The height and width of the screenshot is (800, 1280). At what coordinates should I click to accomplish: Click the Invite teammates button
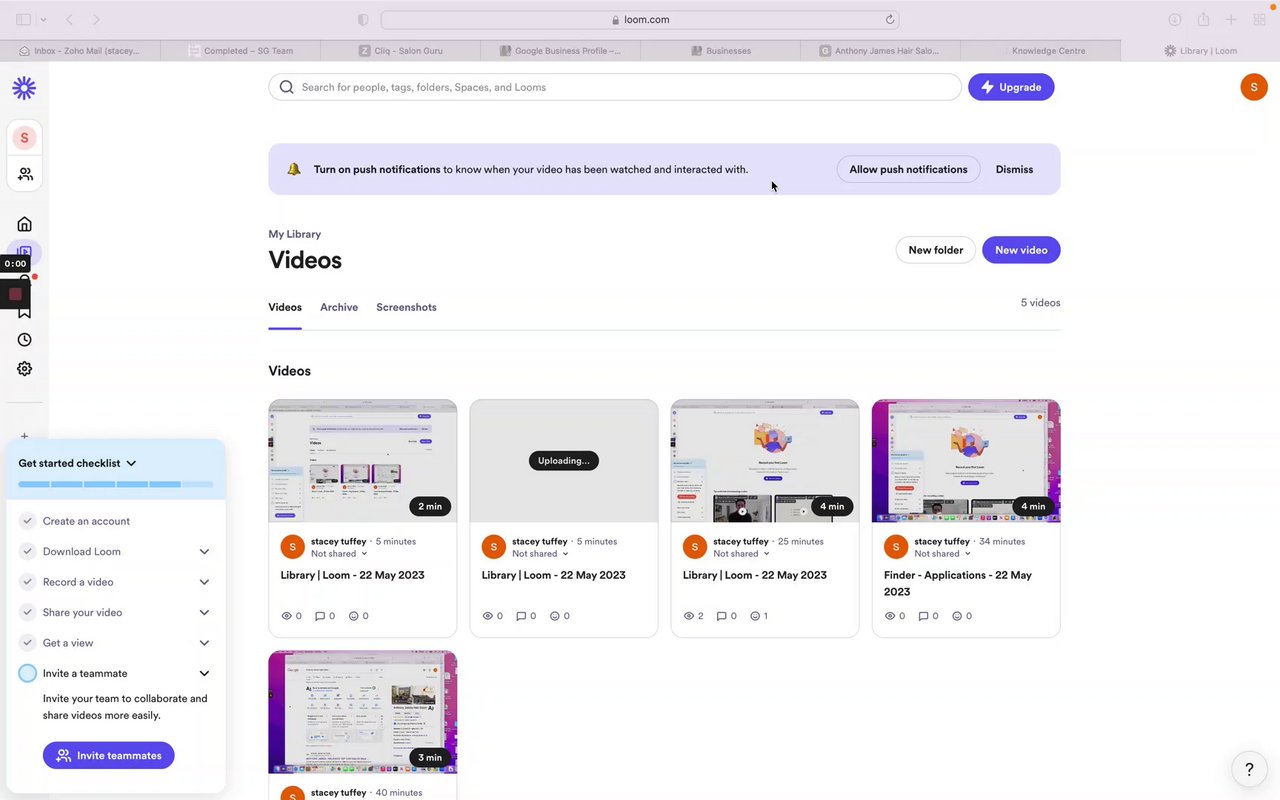(x=109, y=756)
